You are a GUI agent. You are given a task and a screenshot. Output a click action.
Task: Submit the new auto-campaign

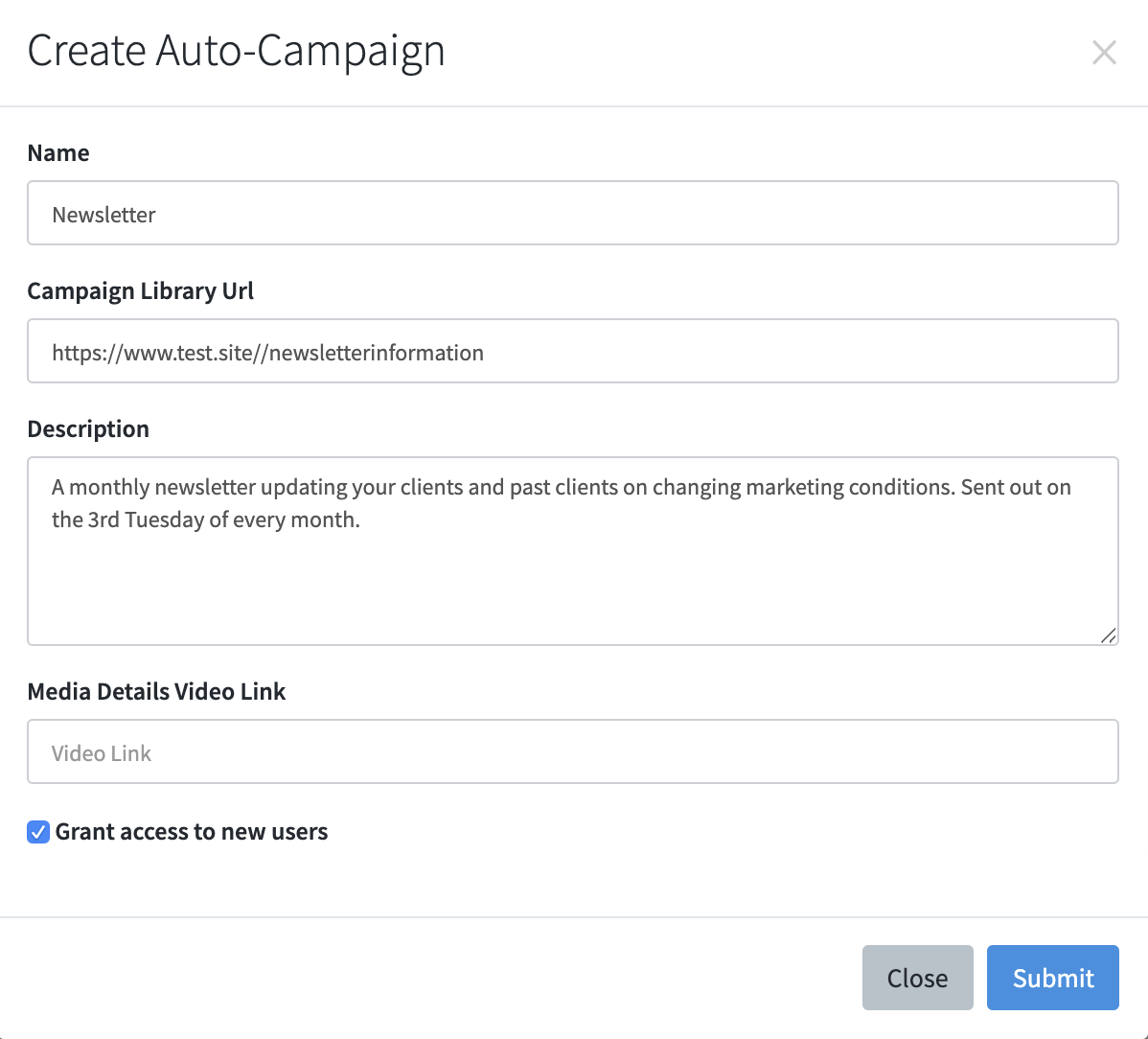click(x=1052, y=978)
